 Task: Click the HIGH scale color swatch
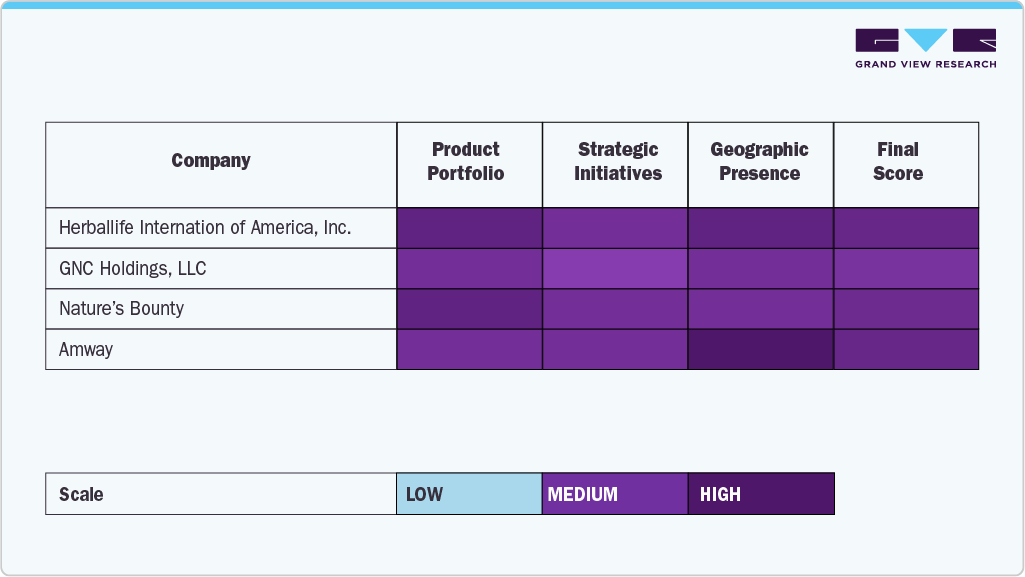click(761, 494)
